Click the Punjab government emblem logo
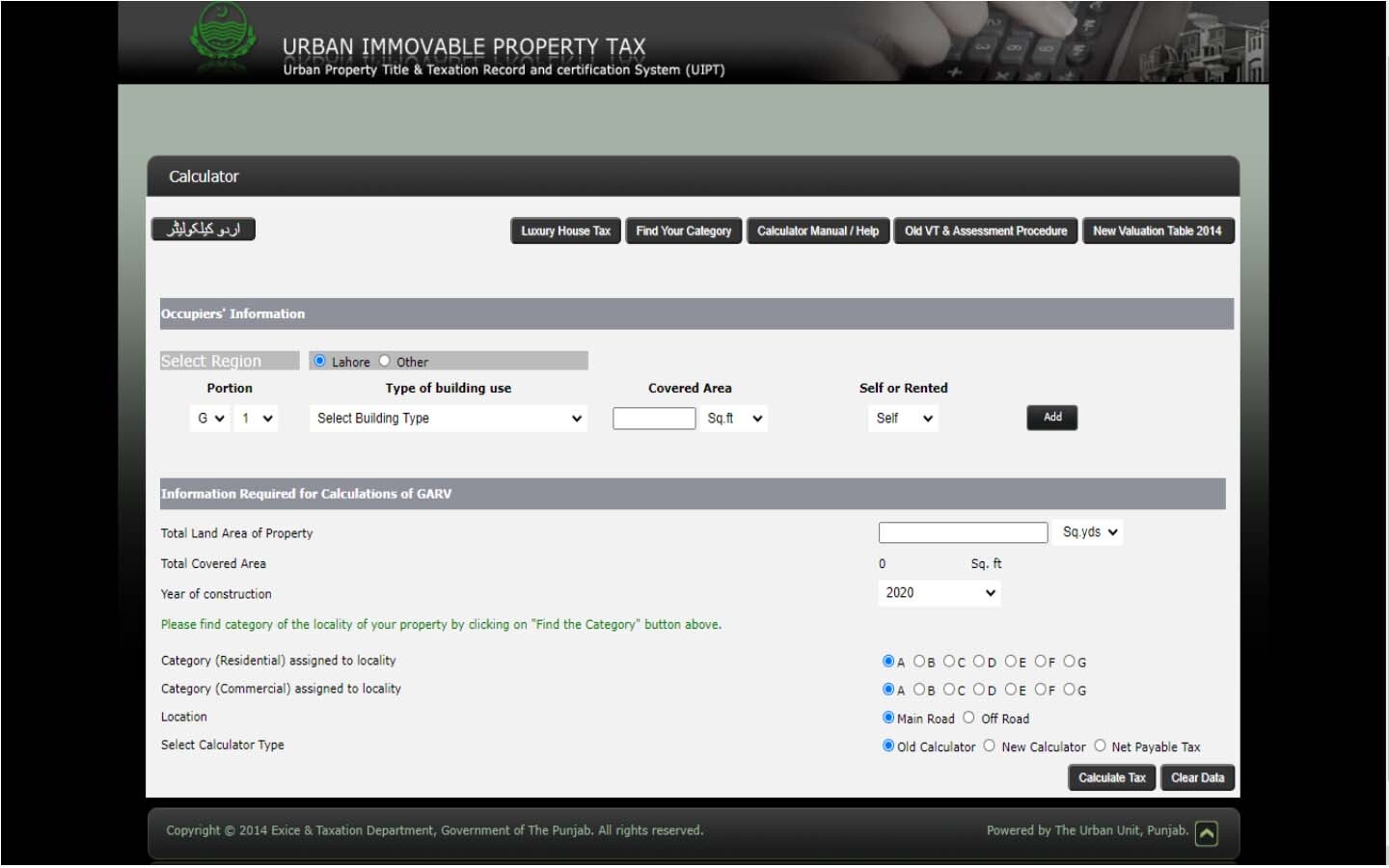 pyautogui.click(x=223, y=39)
